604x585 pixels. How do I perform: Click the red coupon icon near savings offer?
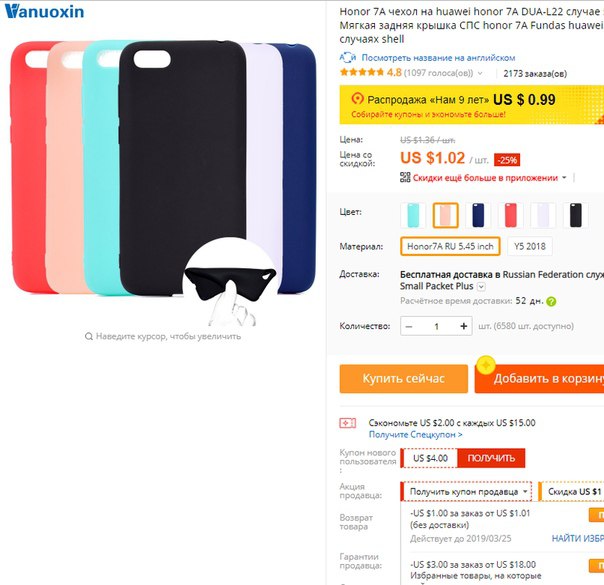point(348,423)
